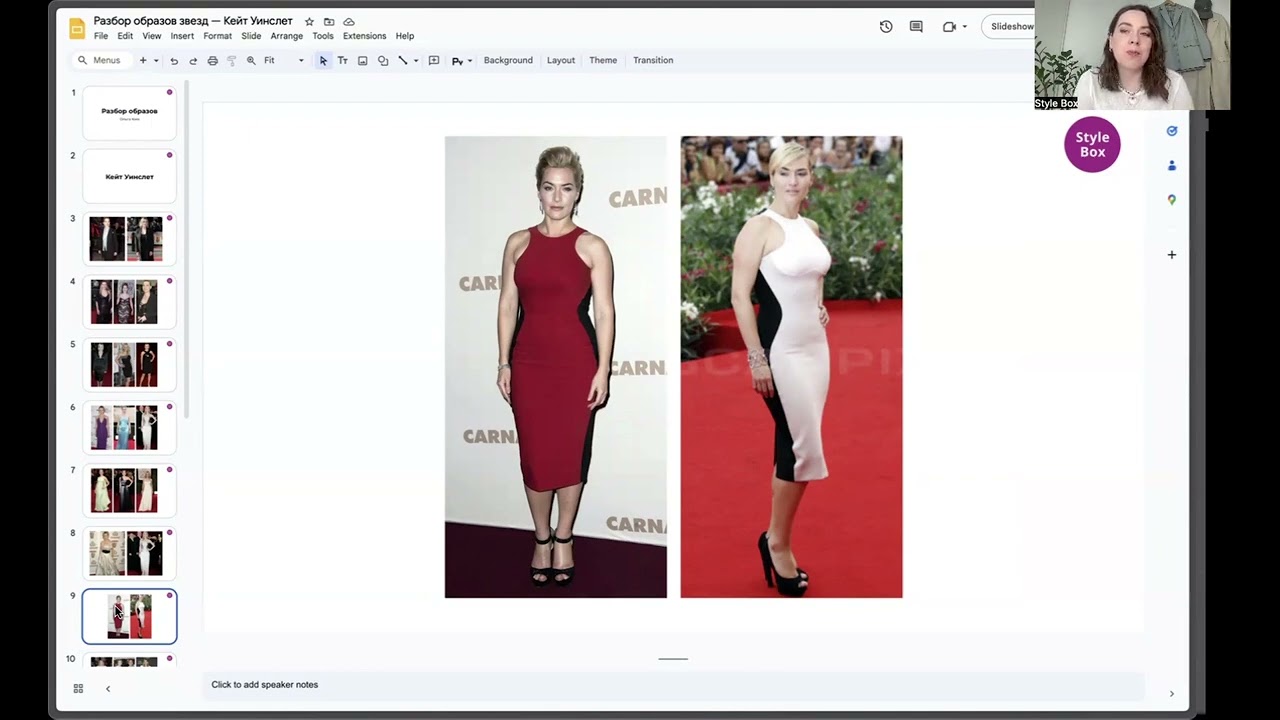This screenshot has height=720, width=1280.
Task: Open grid view of slides
Action: tap(78, 688)
